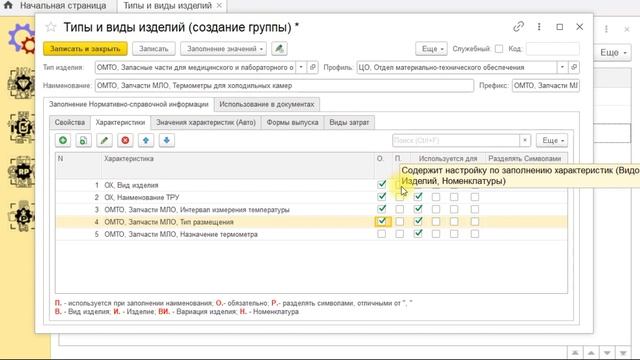640x360 pixels.
Task: Open the Формы выпуска tab
Action: pos(292,122)
